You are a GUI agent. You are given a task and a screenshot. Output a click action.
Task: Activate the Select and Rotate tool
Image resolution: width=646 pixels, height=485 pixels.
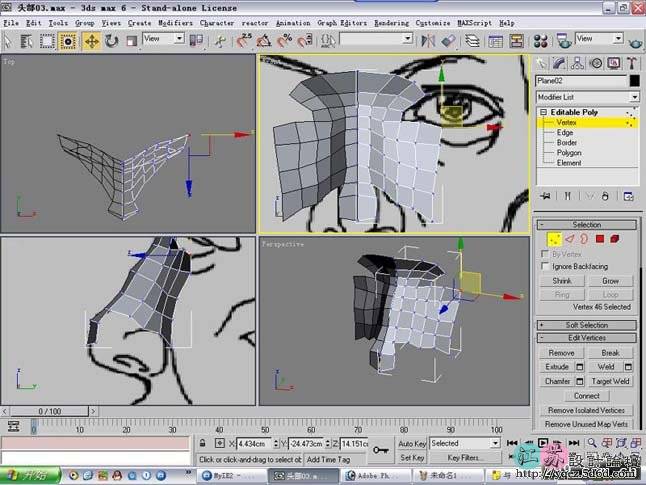click(x=111, y=41)
